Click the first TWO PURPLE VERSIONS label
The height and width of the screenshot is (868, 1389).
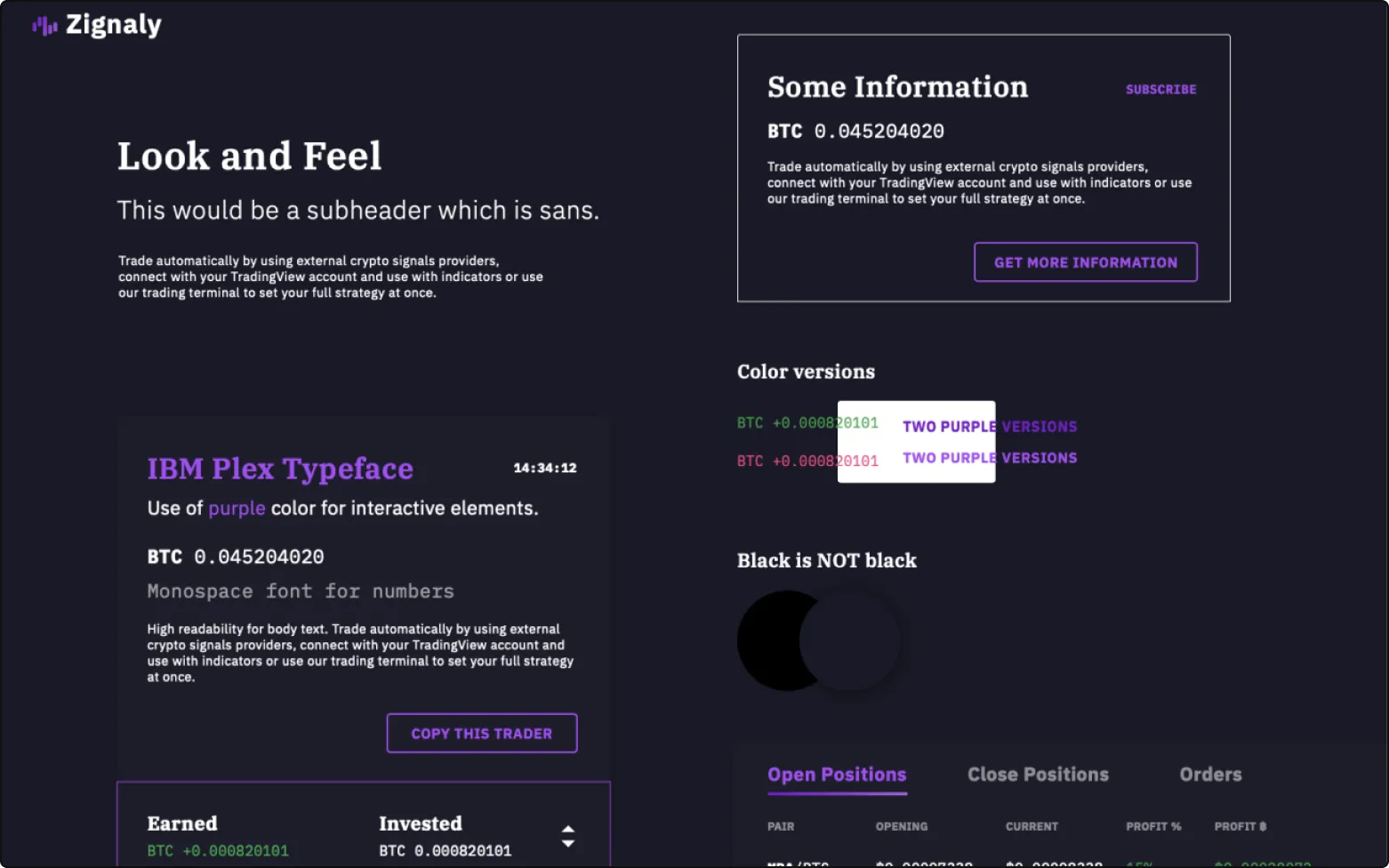[989, 426]
